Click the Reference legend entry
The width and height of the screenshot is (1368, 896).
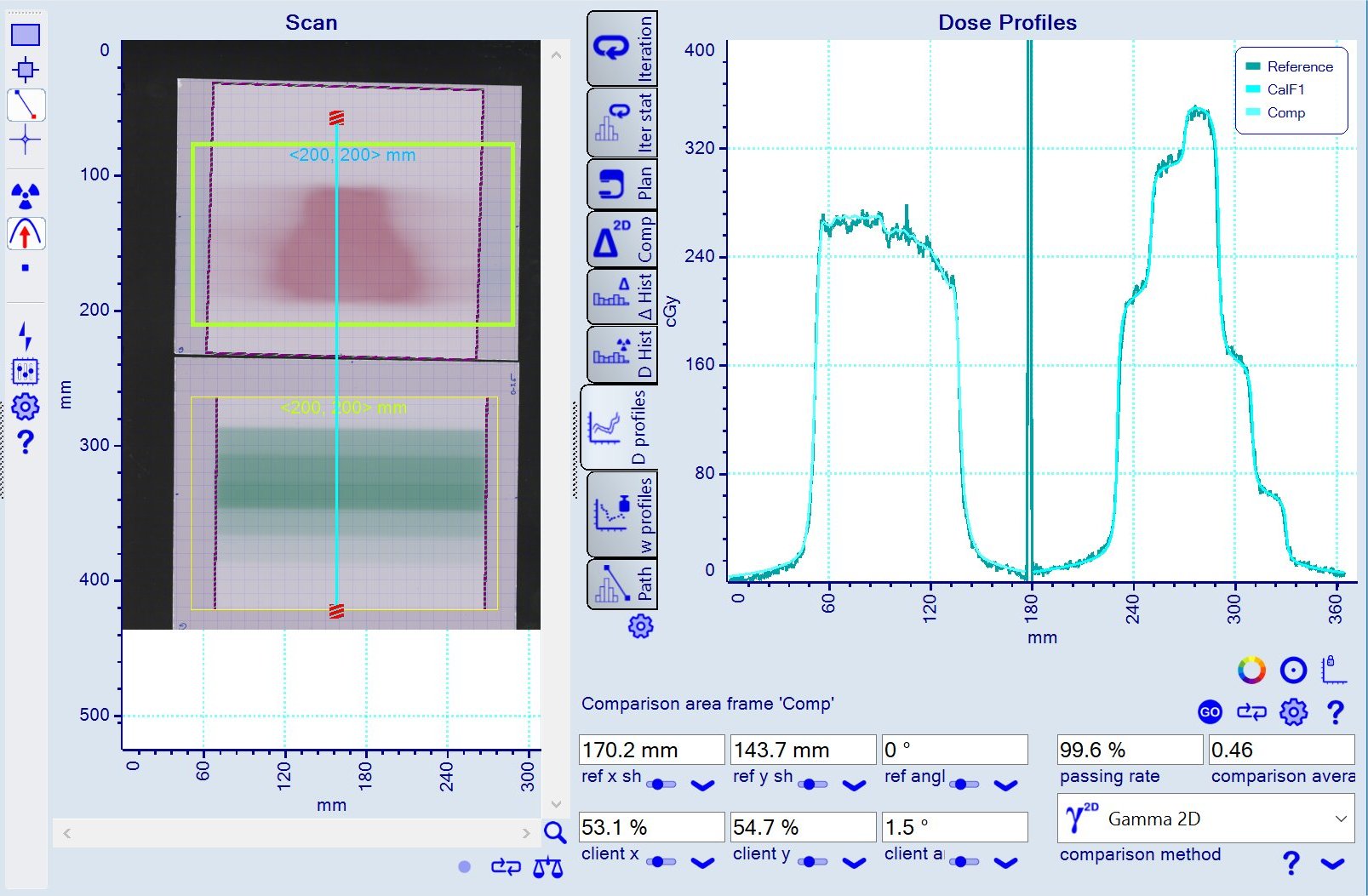[x=1299, y=66]
